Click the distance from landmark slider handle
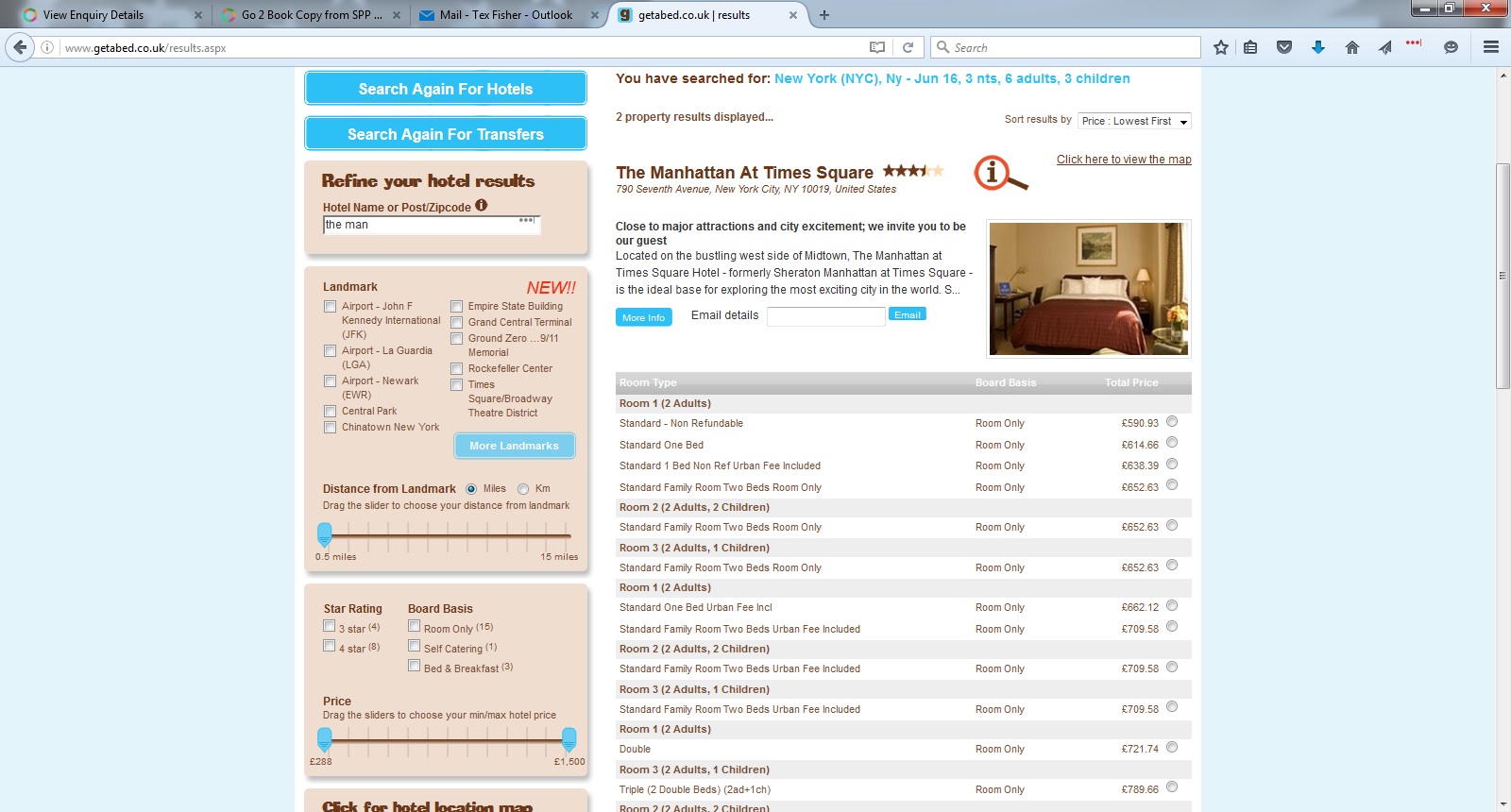Screen dimensions: 1511x812 click(x=325, y=535)
